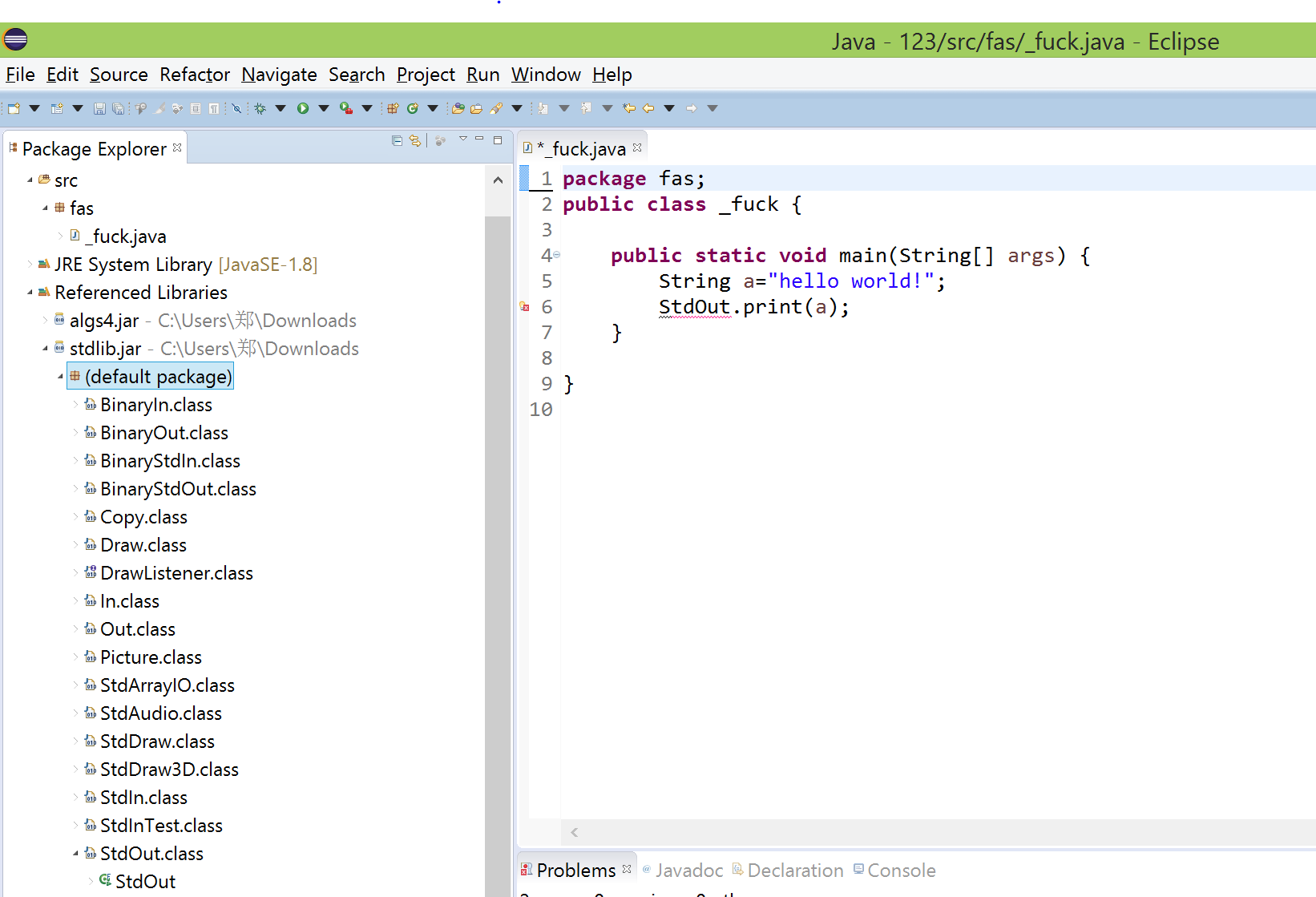1316x897 pixels.
Task: Open the Project menu
Action: [426, 75]
